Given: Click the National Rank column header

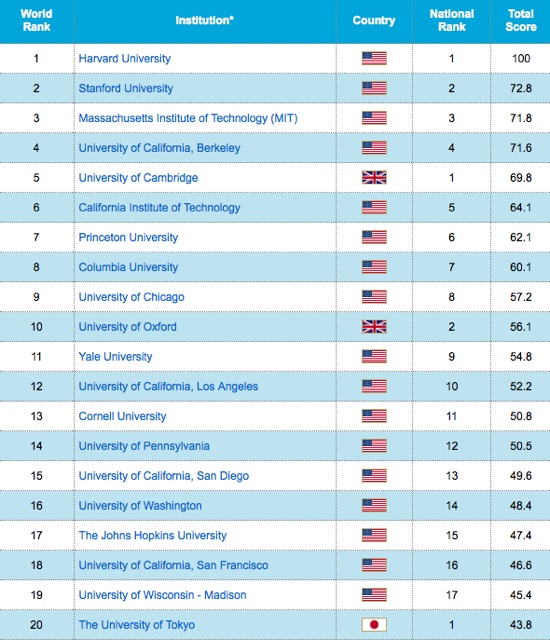Looking at the screenshot, I should (x=452, y=20).
